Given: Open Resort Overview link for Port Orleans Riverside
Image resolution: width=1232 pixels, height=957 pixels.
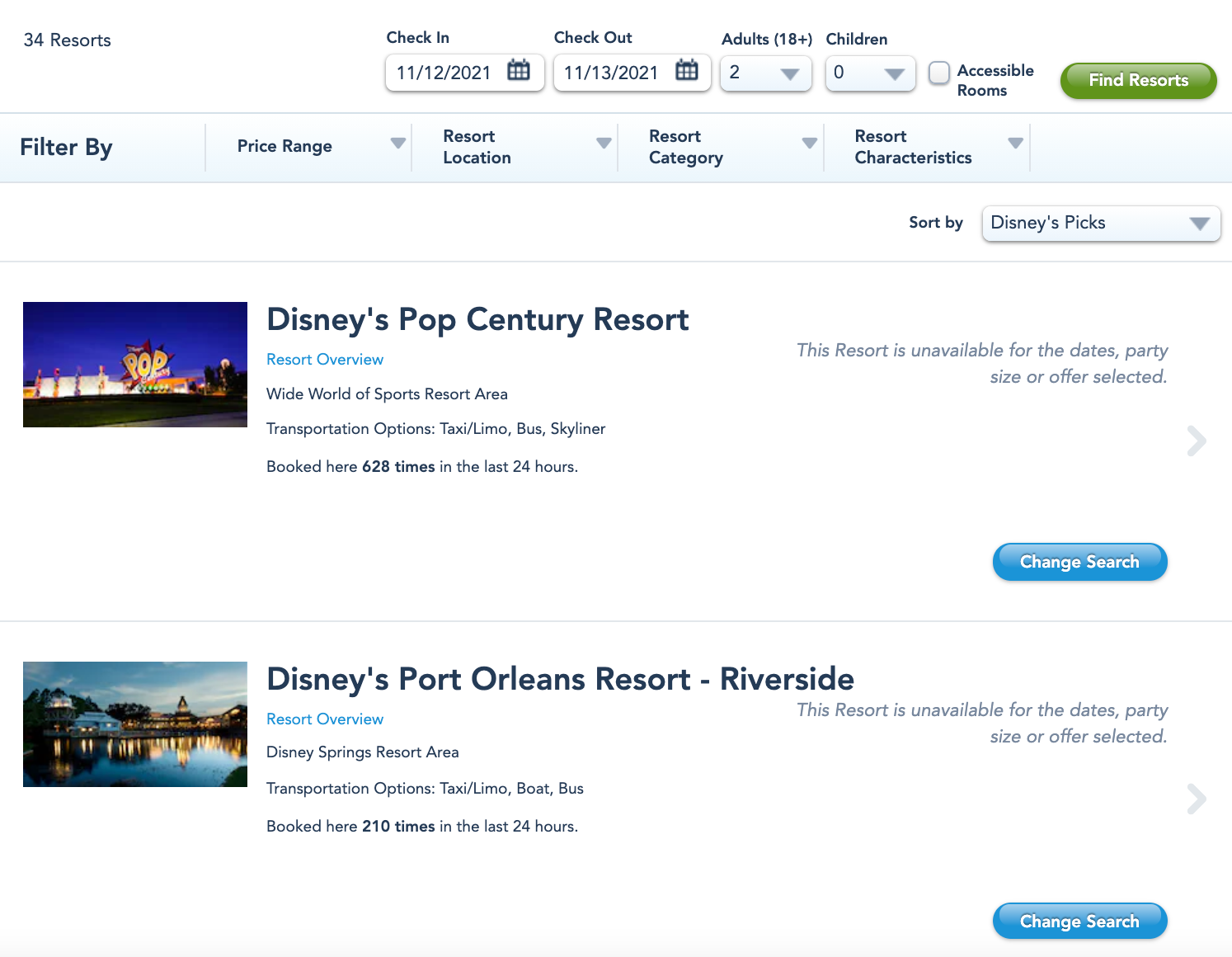Looking at the screenshot, I should 325,719.
